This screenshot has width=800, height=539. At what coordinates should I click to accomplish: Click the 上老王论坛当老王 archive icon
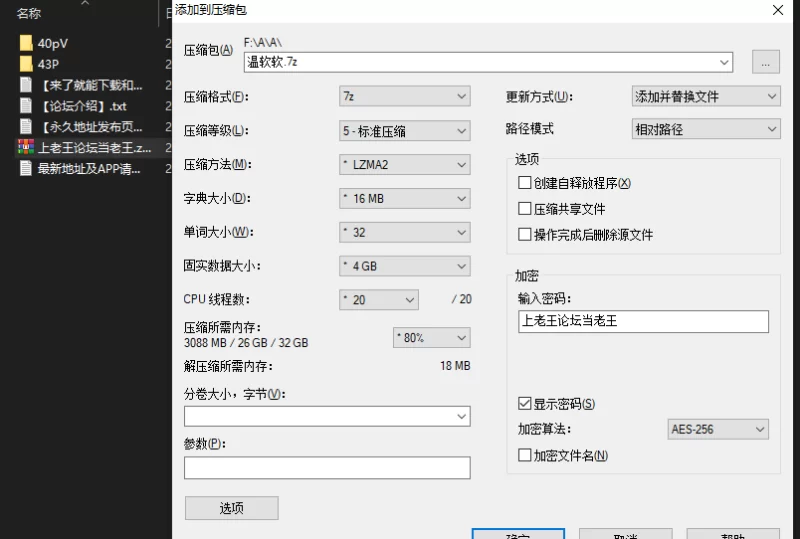pos(26,147)
